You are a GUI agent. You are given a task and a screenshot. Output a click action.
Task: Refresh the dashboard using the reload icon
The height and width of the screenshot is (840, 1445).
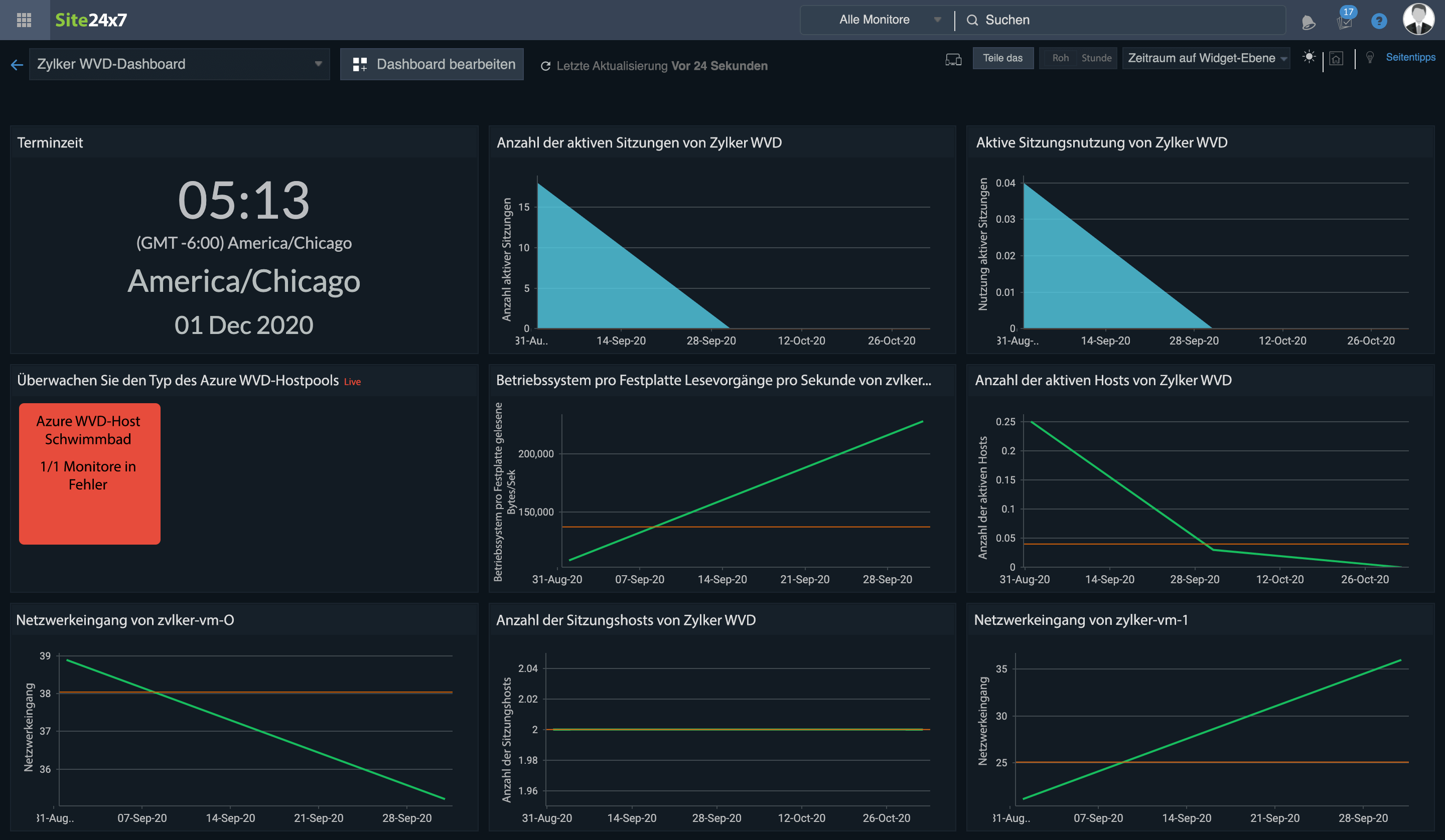pos(546,65)
